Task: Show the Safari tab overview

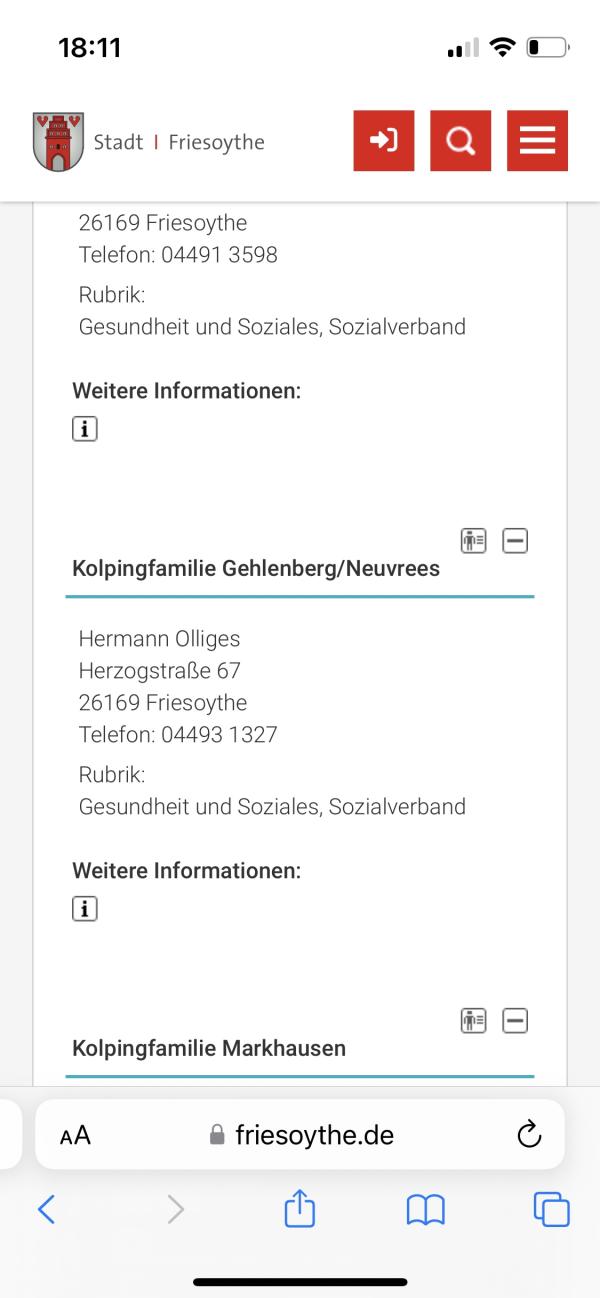Action: pyautogui.click(x=551, y=1210)
